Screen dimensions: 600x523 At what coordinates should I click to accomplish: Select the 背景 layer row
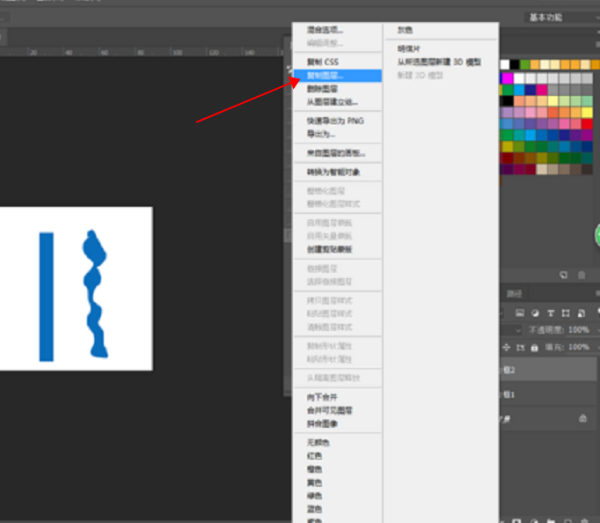tap(549, 419)
